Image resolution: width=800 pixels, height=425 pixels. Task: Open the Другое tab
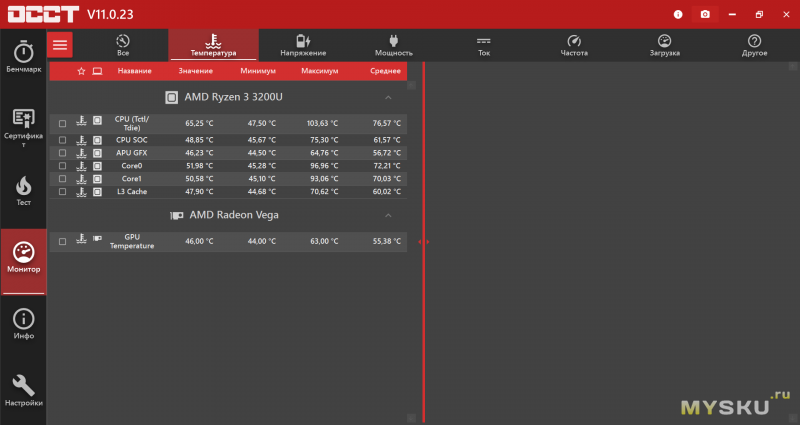tap(755, 45)
